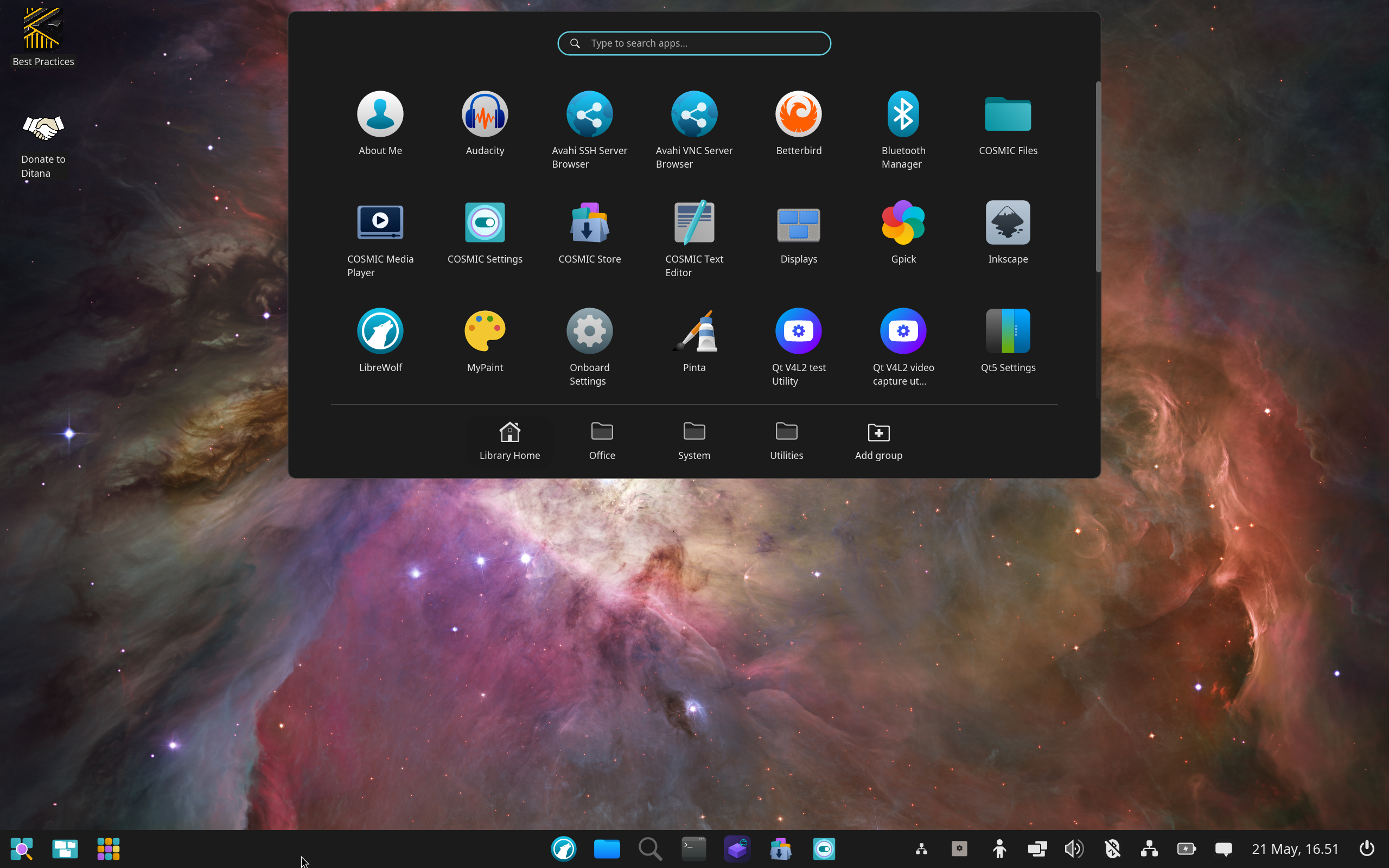Open the files folder in dock
This screenshot has height=868, width=1389.
tap(607, 848)
